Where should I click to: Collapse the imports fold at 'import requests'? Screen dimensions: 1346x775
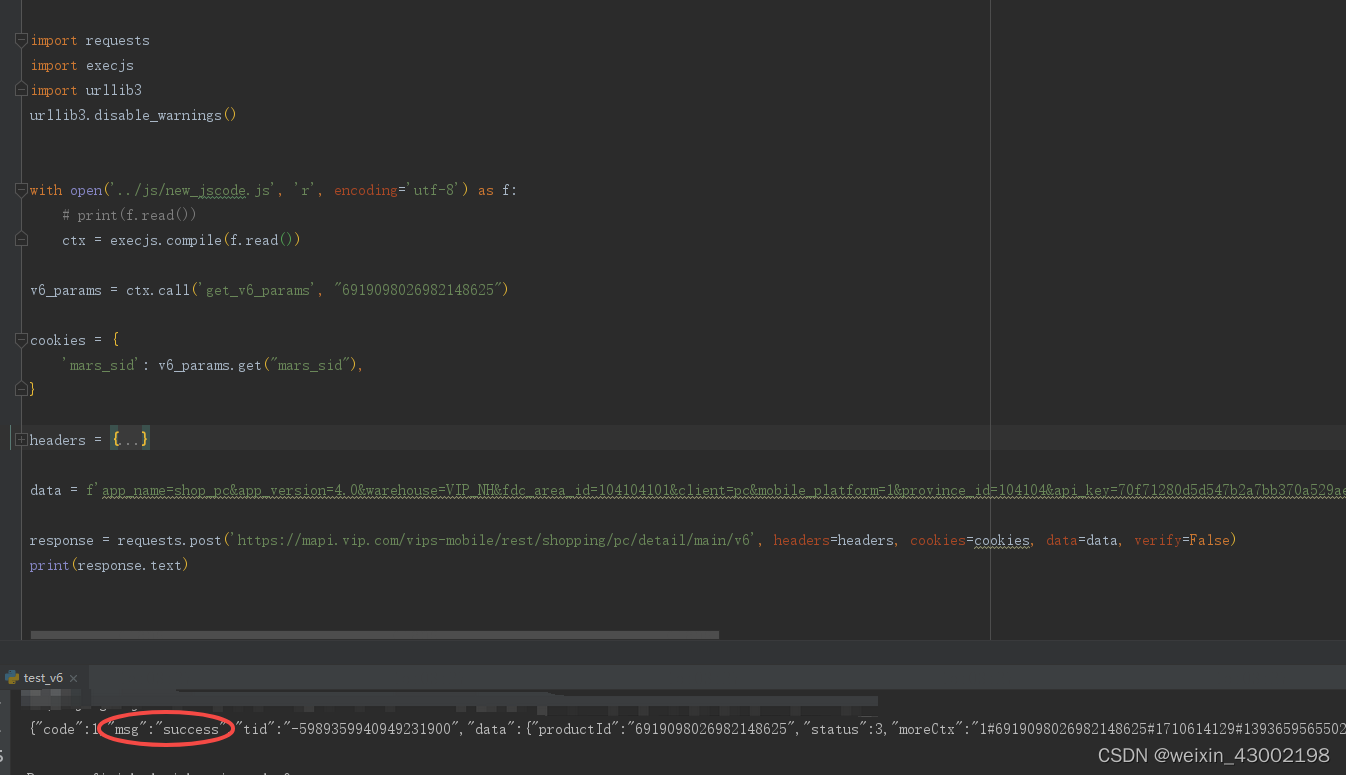pyautogui.click(x=21, y=40)
